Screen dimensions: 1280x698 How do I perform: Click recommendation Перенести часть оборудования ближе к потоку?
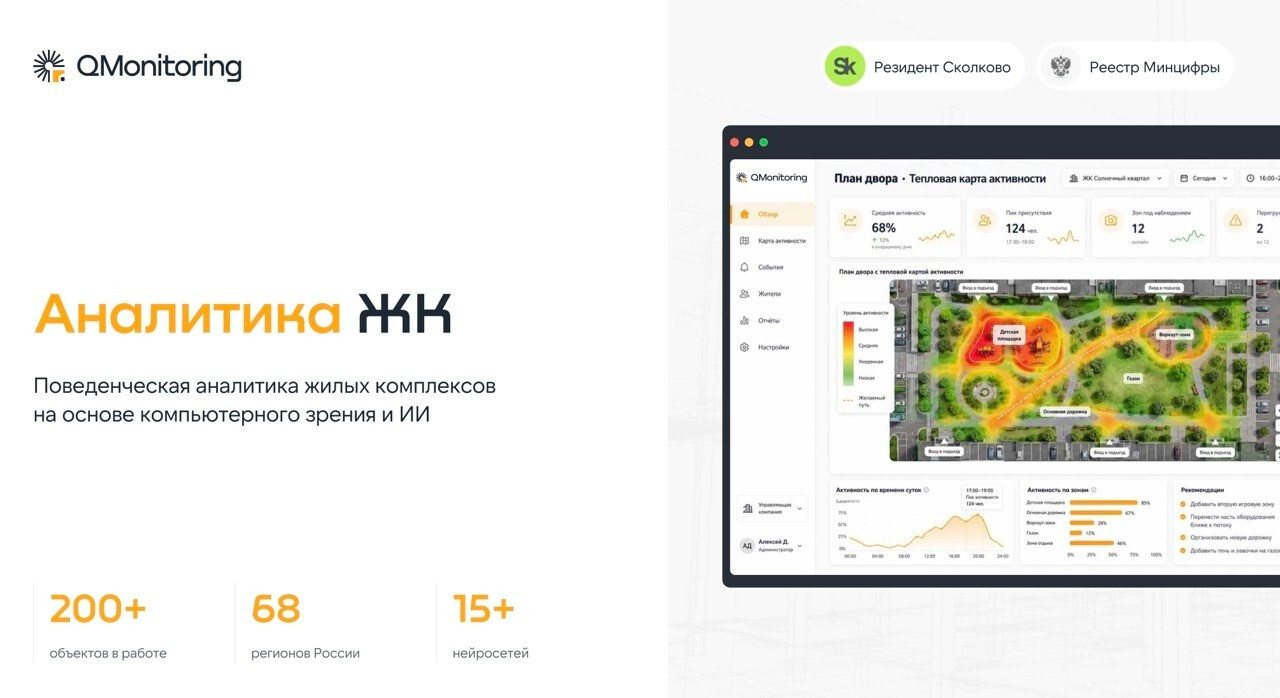click(1229, 520)
